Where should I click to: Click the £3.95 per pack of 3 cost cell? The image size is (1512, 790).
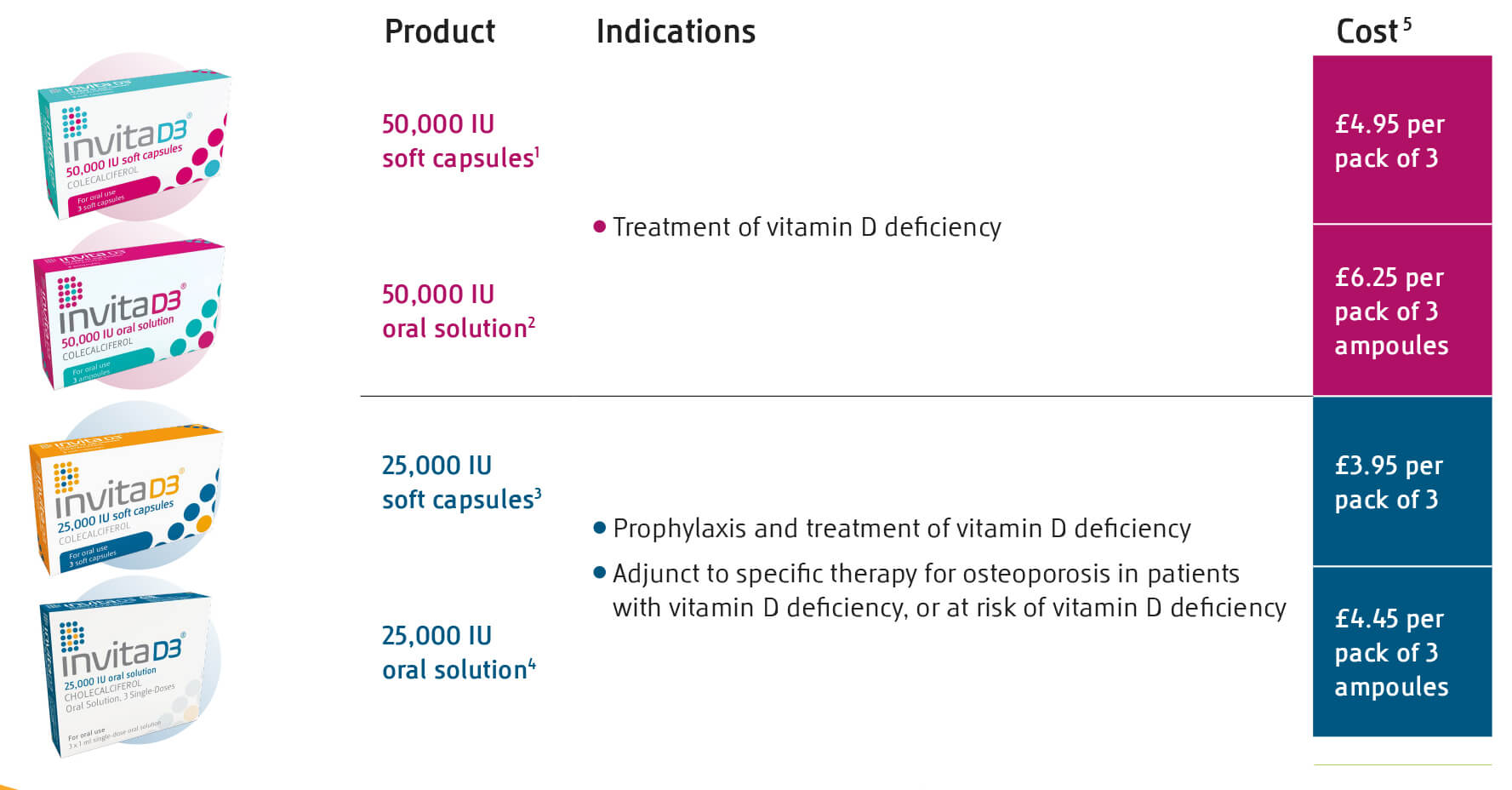click(x=1402, y=482)
